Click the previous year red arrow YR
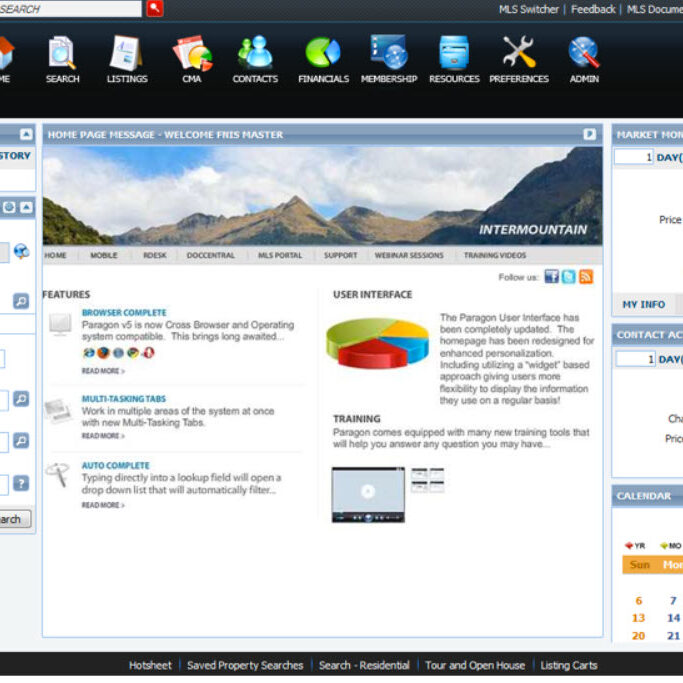The height and width of the screenshot is (683, 683). [635, 546]
